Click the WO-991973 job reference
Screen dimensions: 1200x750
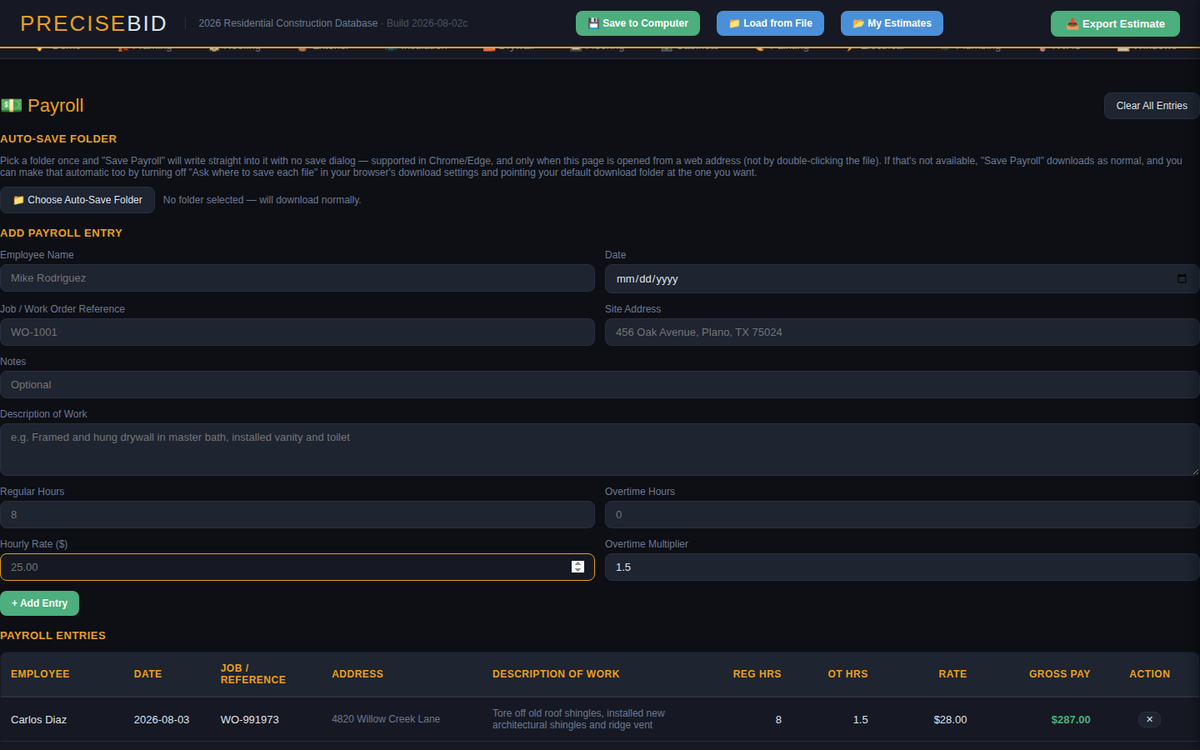click(250, 719)
